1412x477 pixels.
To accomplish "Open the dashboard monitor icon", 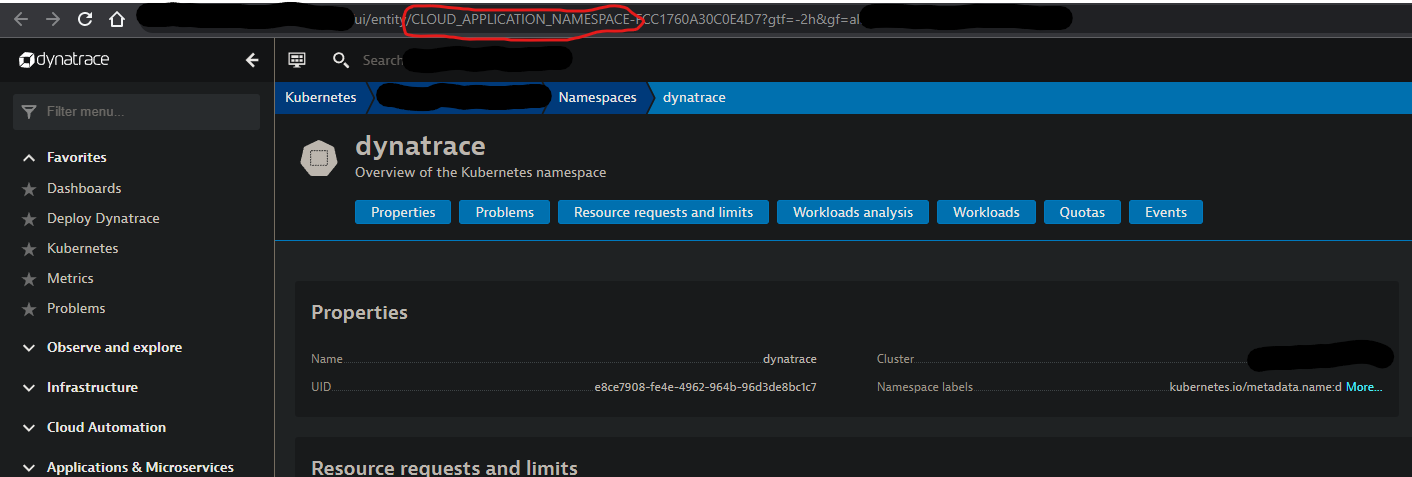I will tap(296, 60).
